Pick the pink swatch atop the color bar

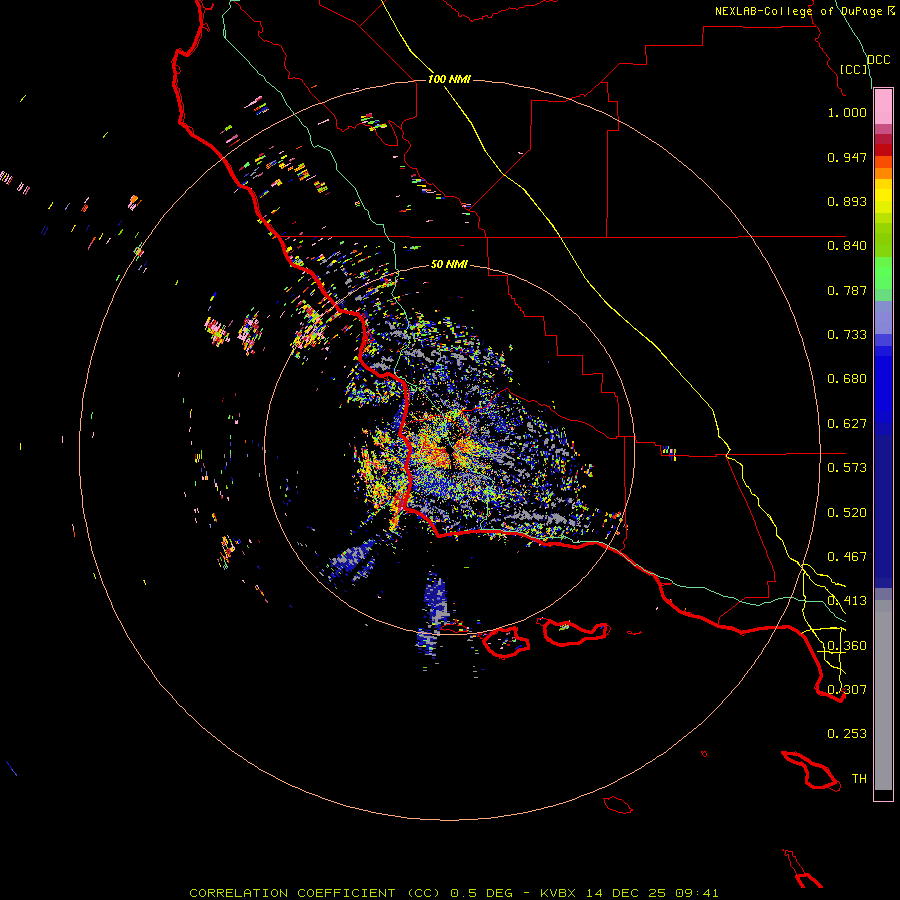[x=883, y=107]
